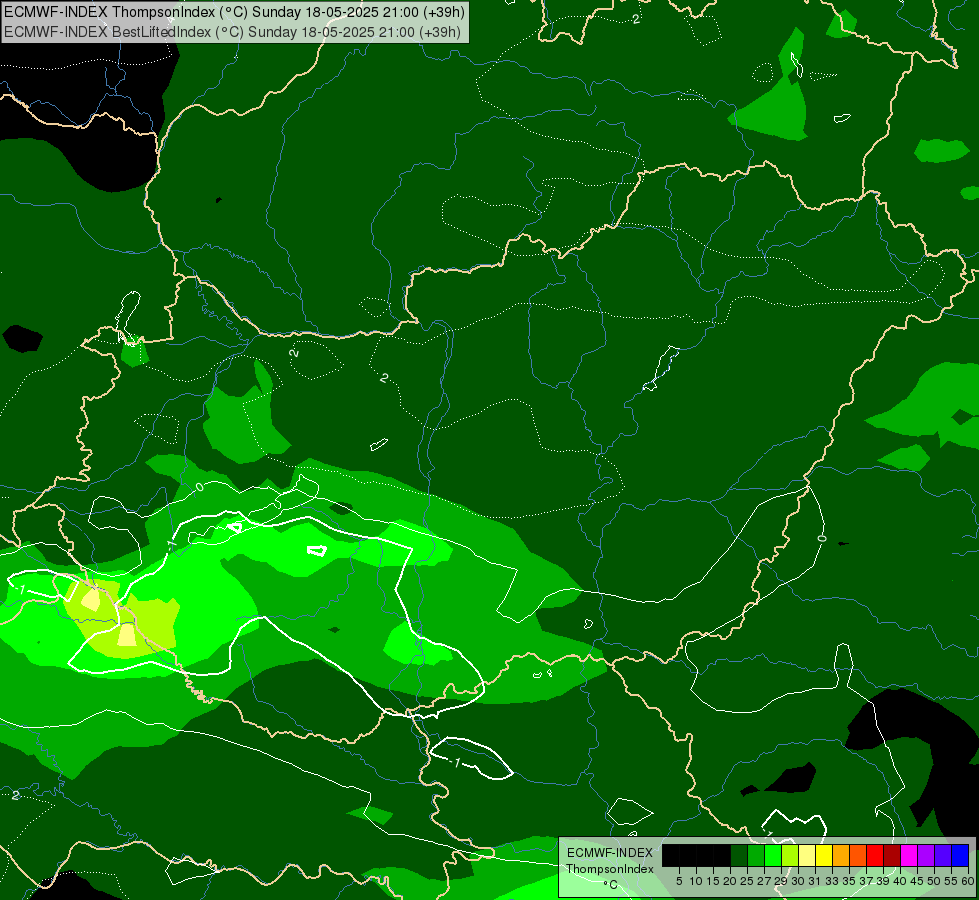Click the pale yellow 30–31 legend swatch
This screenshot has width=979, height=900.
click(x=807, y=855)
